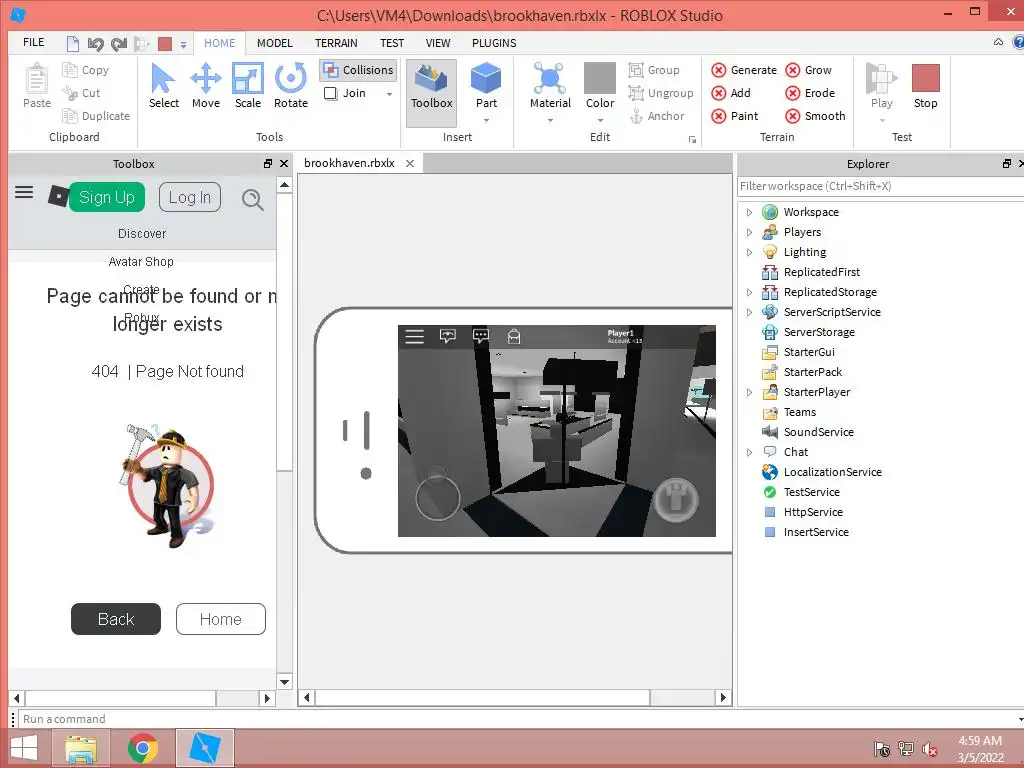Click the Paste clipboard icon
This screenshot has height=768, width=1024.
37,86
